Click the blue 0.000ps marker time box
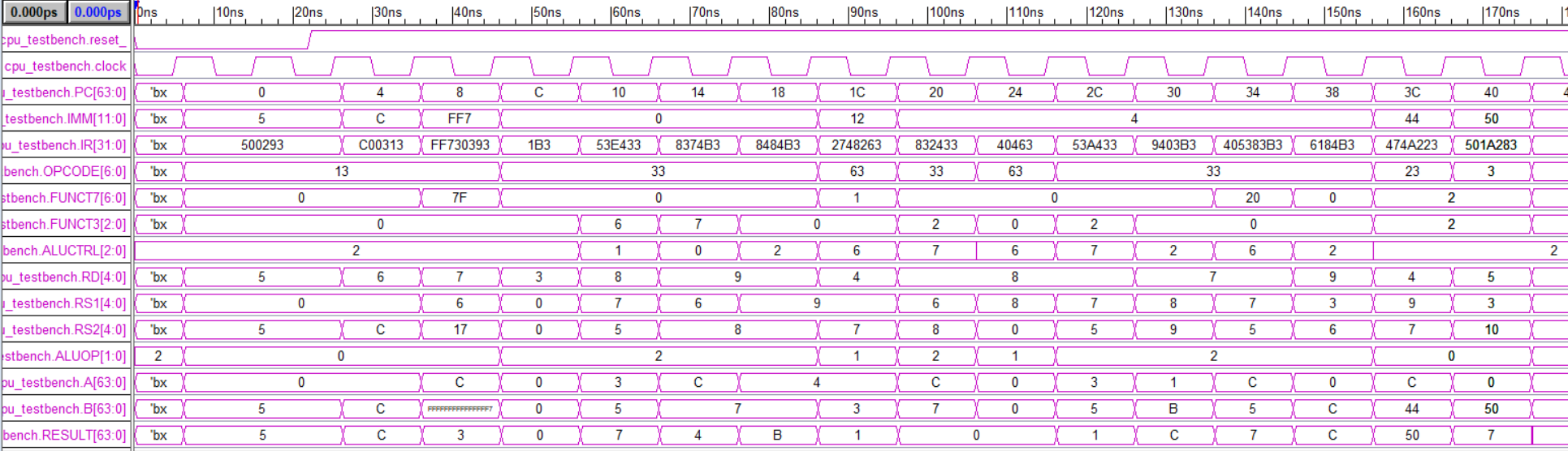Viewport: 1568px width, 451px height. coord(97,12)
